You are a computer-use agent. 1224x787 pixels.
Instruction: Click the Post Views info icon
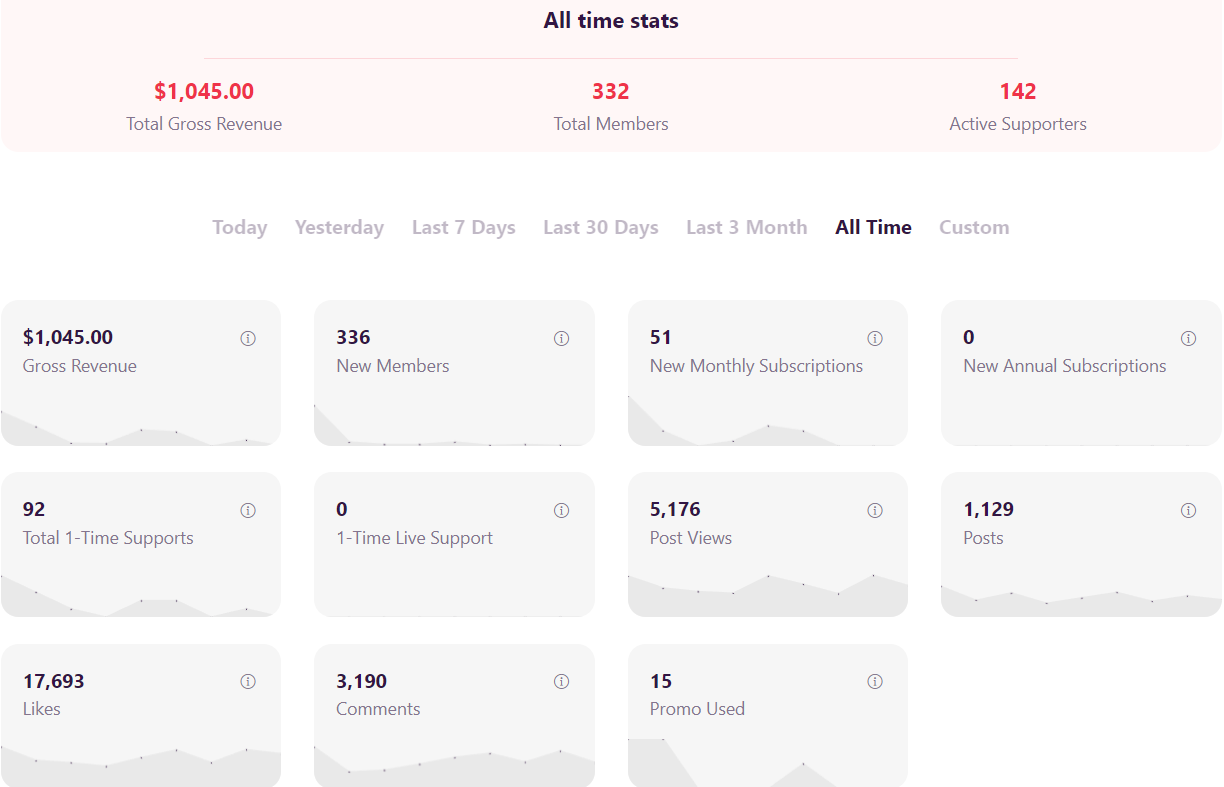[875, 511]
